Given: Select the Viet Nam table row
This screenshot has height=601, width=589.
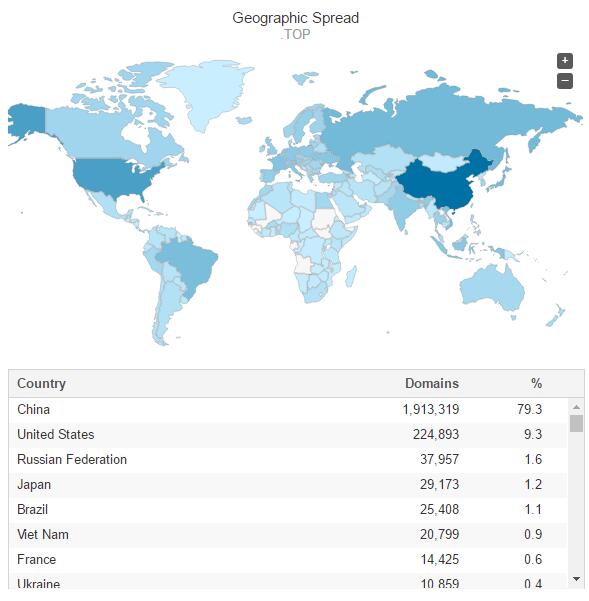Looking at the screenshot, I should click(x=287, y=535).
